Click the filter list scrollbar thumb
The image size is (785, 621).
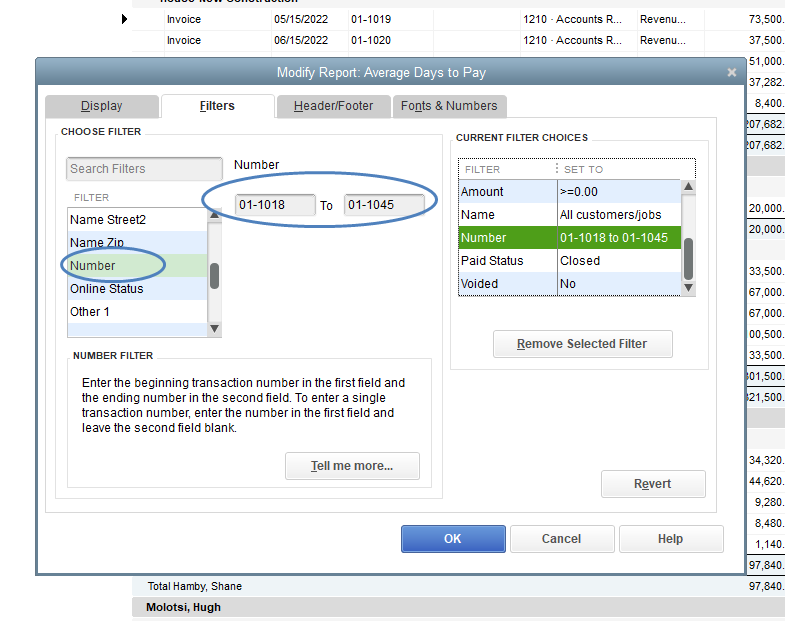point(214,276)
